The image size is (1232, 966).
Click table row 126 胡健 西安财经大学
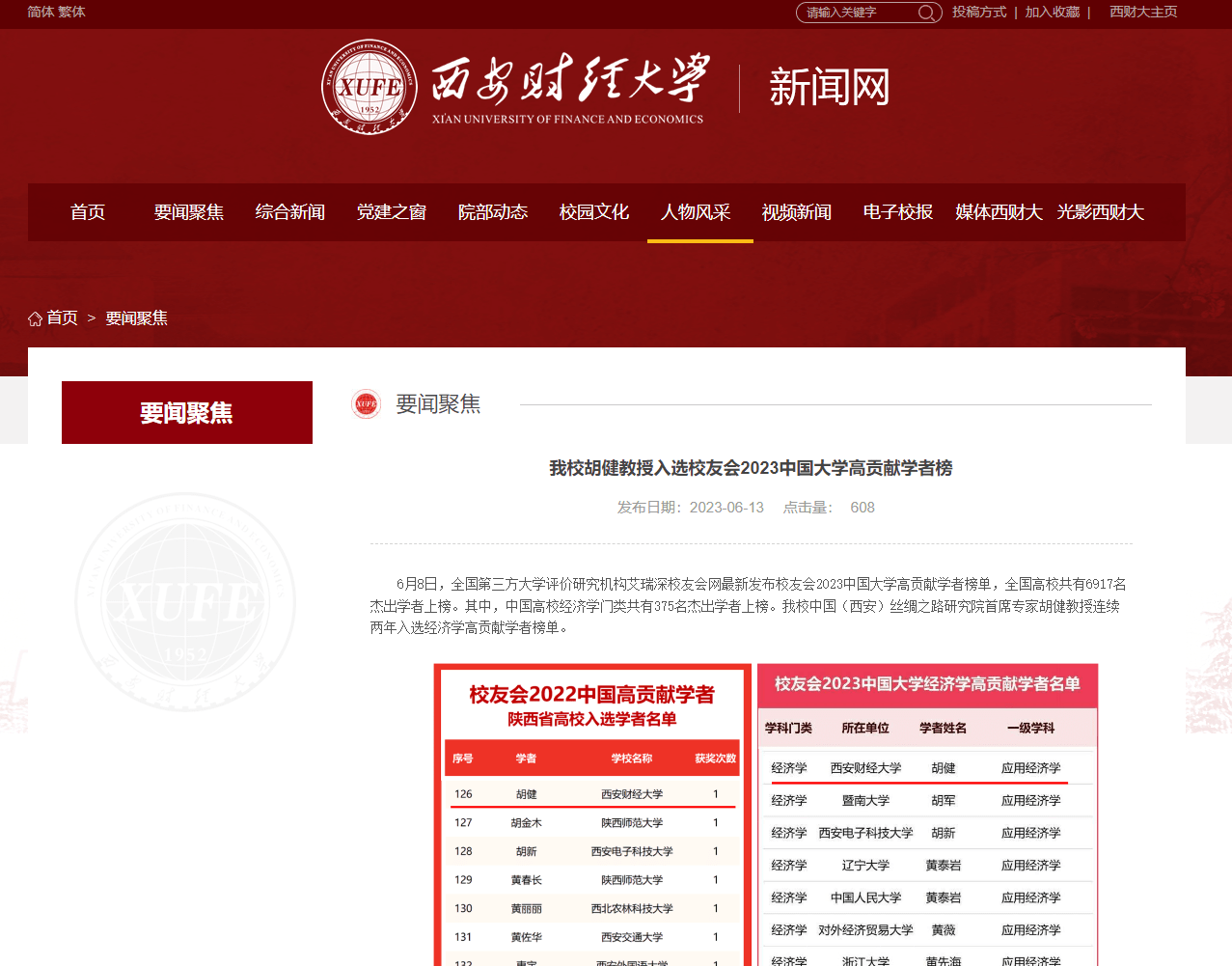592,794
